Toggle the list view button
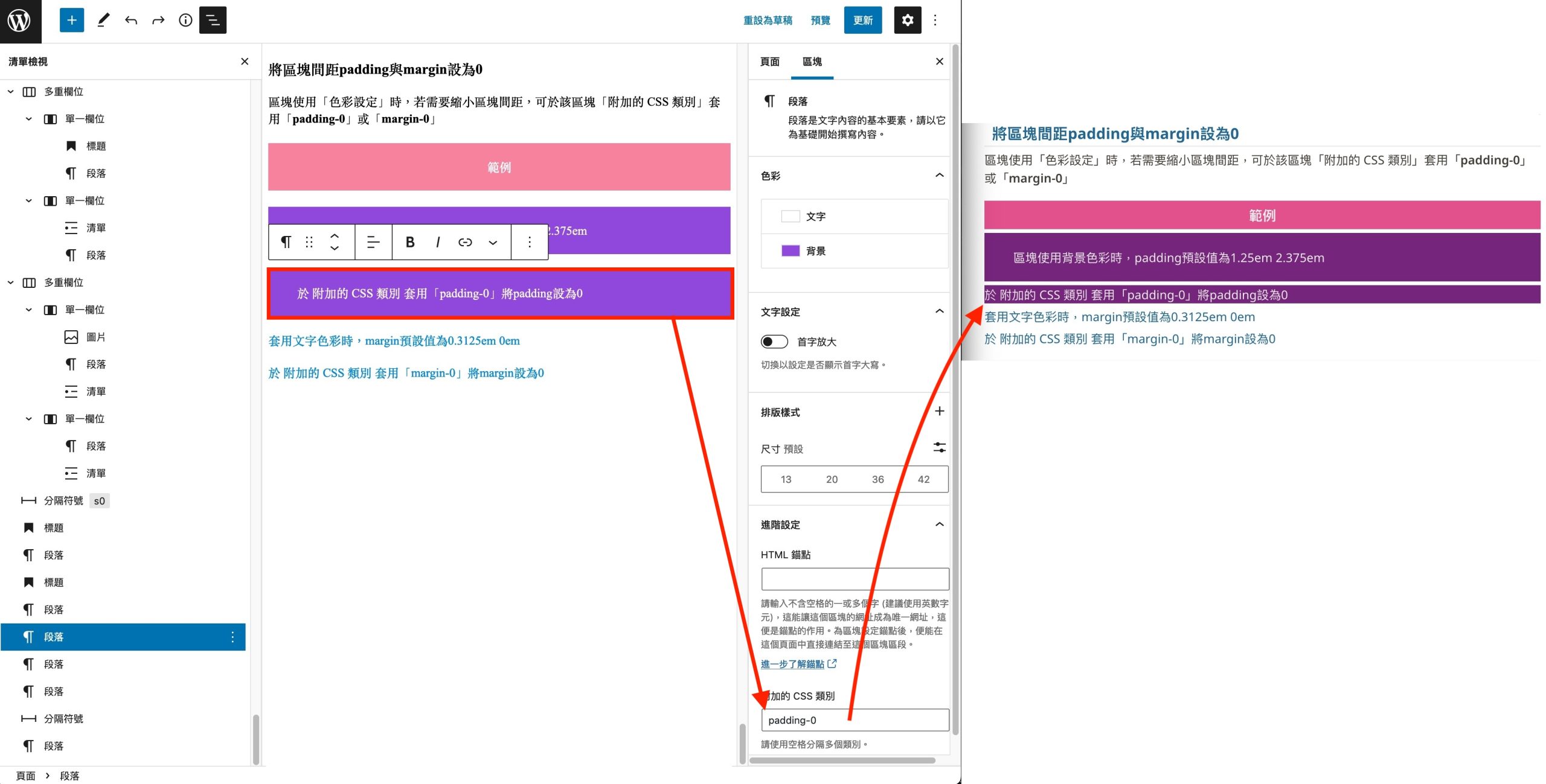The width and height of the screenshot is (1546, 784). coord(213,21)
